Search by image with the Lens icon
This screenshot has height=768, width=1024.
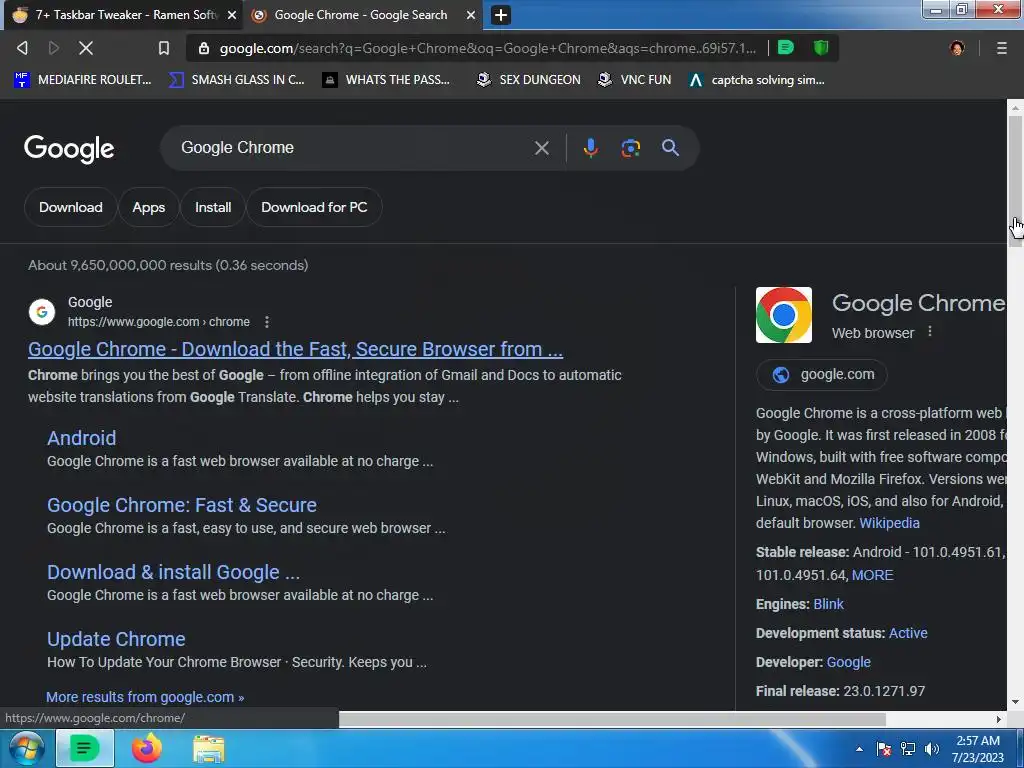click(630, 148)
